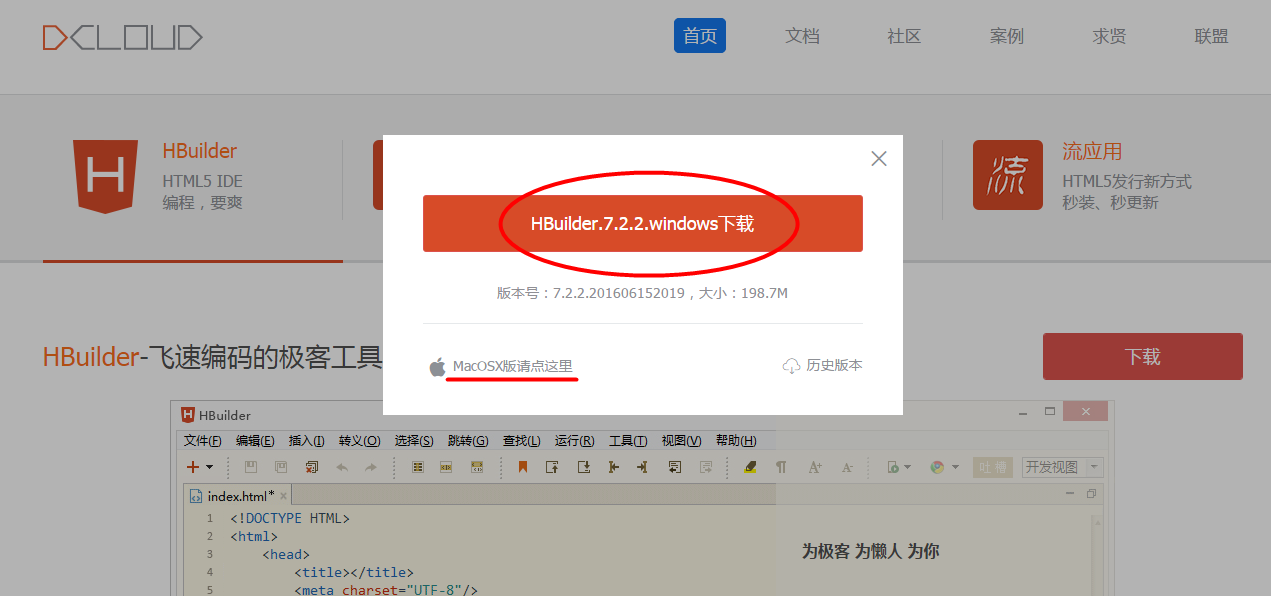Click the orange bookmark icon in HBuilder toolbar
Screen dimensions: 1271x596
pos(522,467)
